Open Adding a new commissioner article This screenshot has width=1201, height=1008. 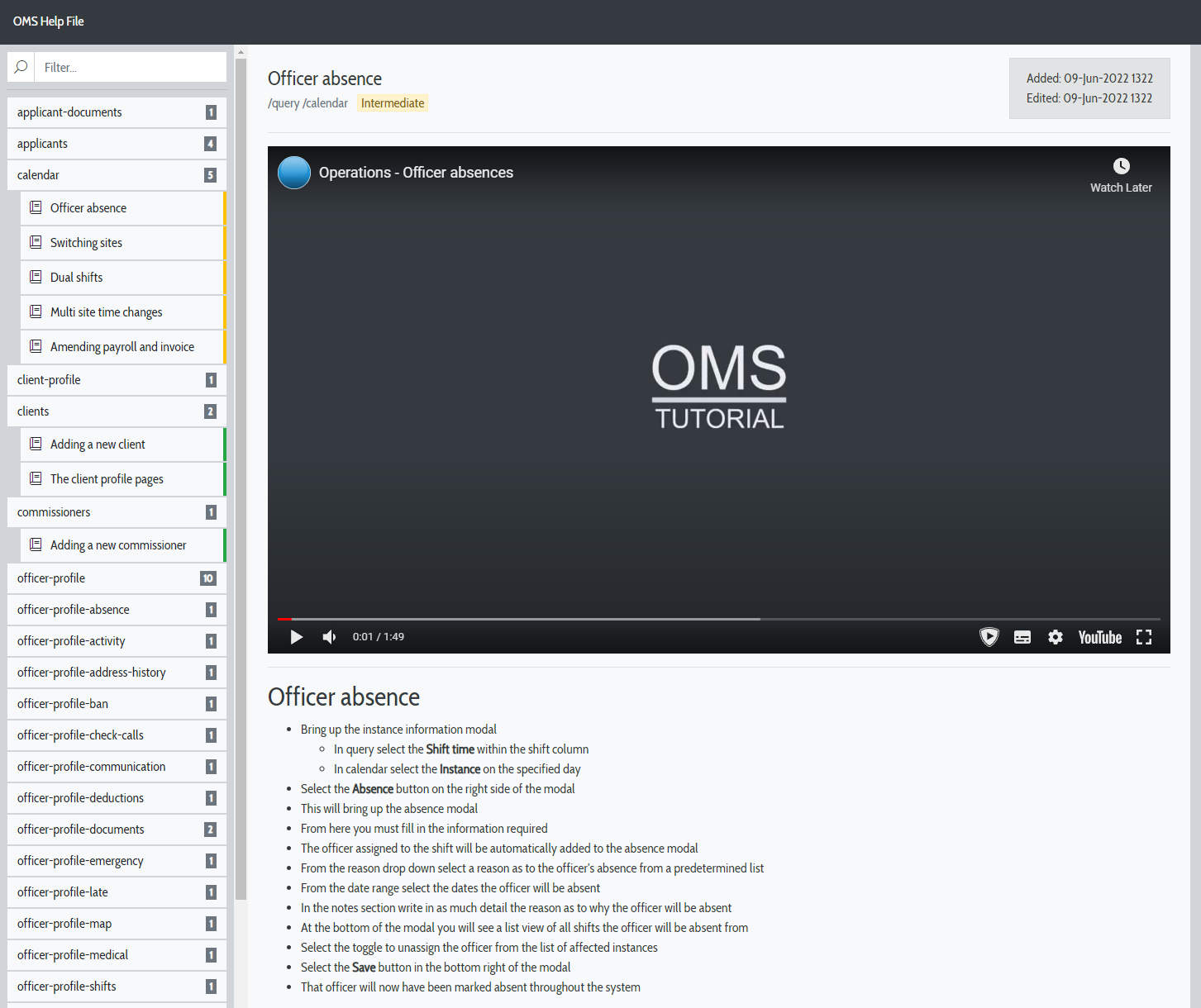(122, 545)
